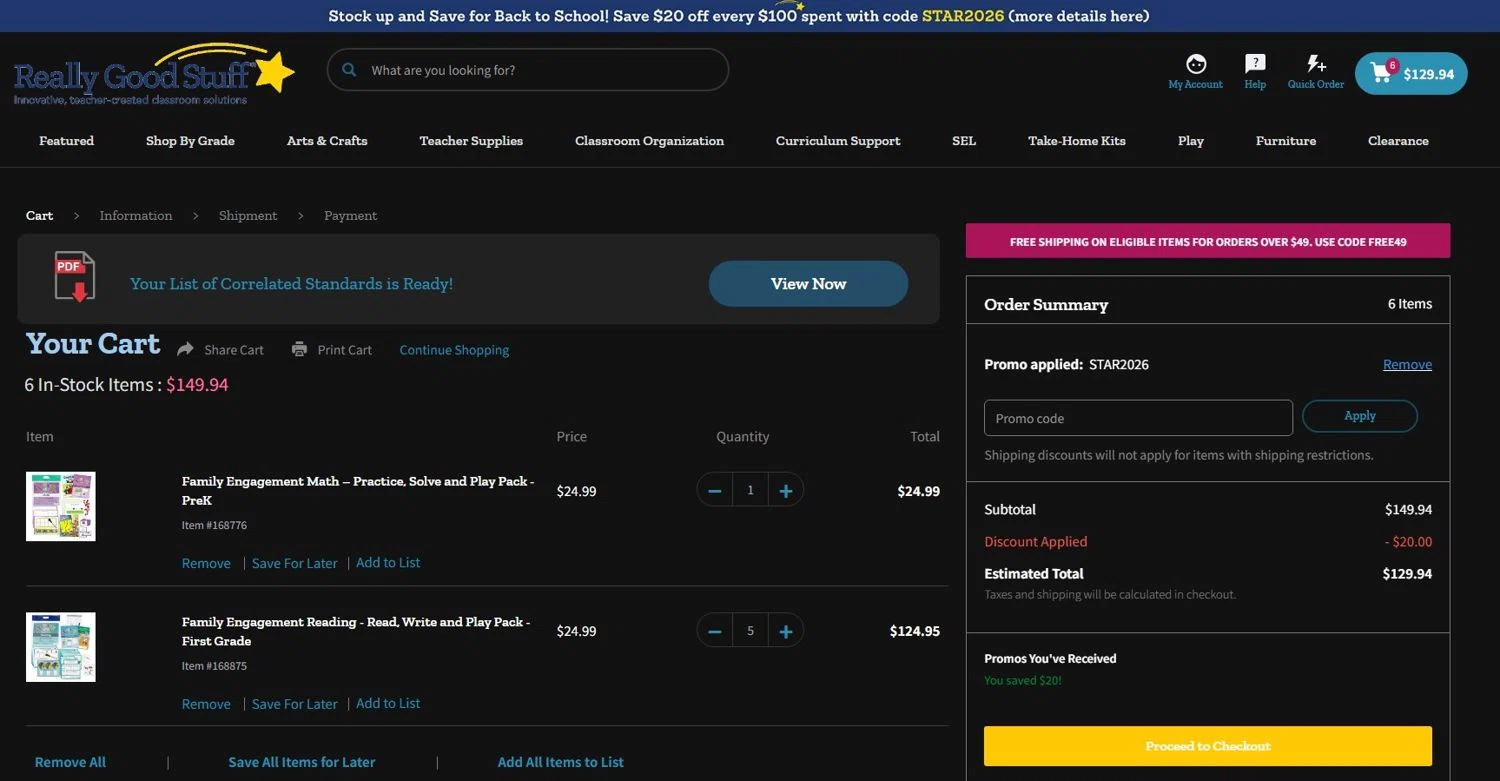This screenshot has width=1500, height=781.
Task: Click Remove All link
Action: click(70, 762)
